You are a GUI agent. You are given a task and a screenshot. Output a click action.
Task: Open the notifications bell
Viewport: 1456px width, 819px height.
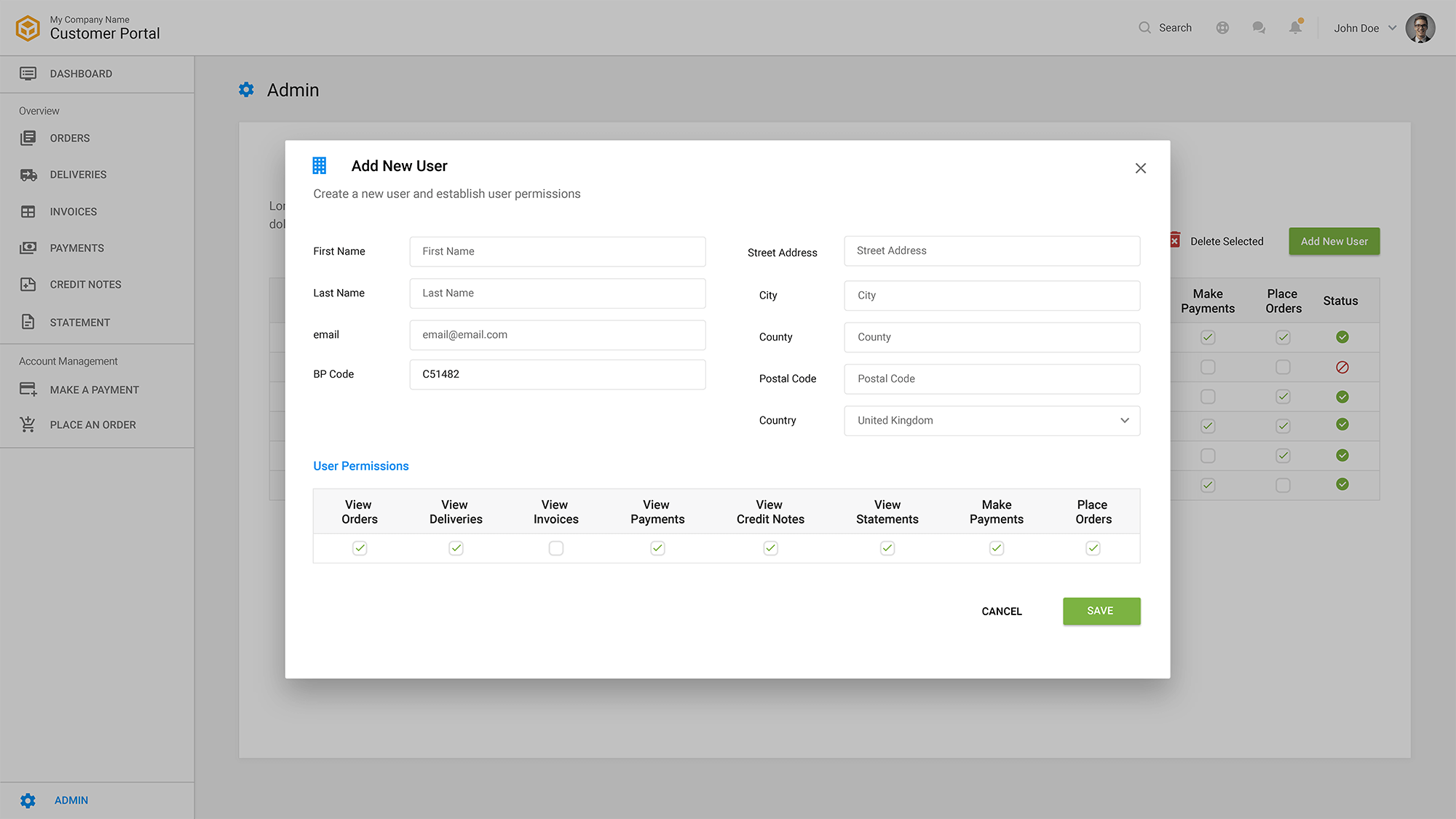pos(1295,27)
